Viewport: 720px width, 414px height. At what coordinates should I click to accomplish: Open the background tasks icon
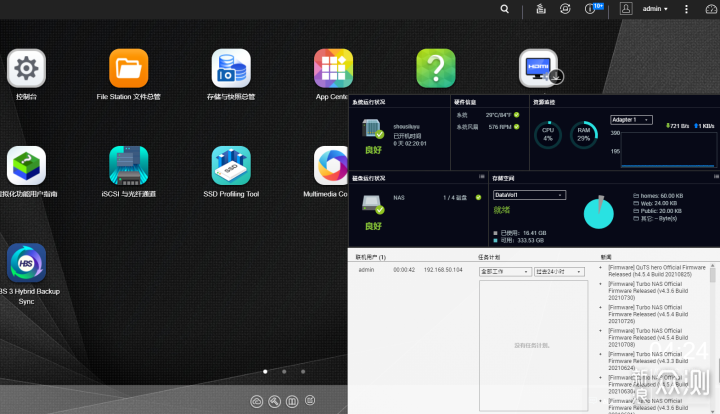point(541,9)
